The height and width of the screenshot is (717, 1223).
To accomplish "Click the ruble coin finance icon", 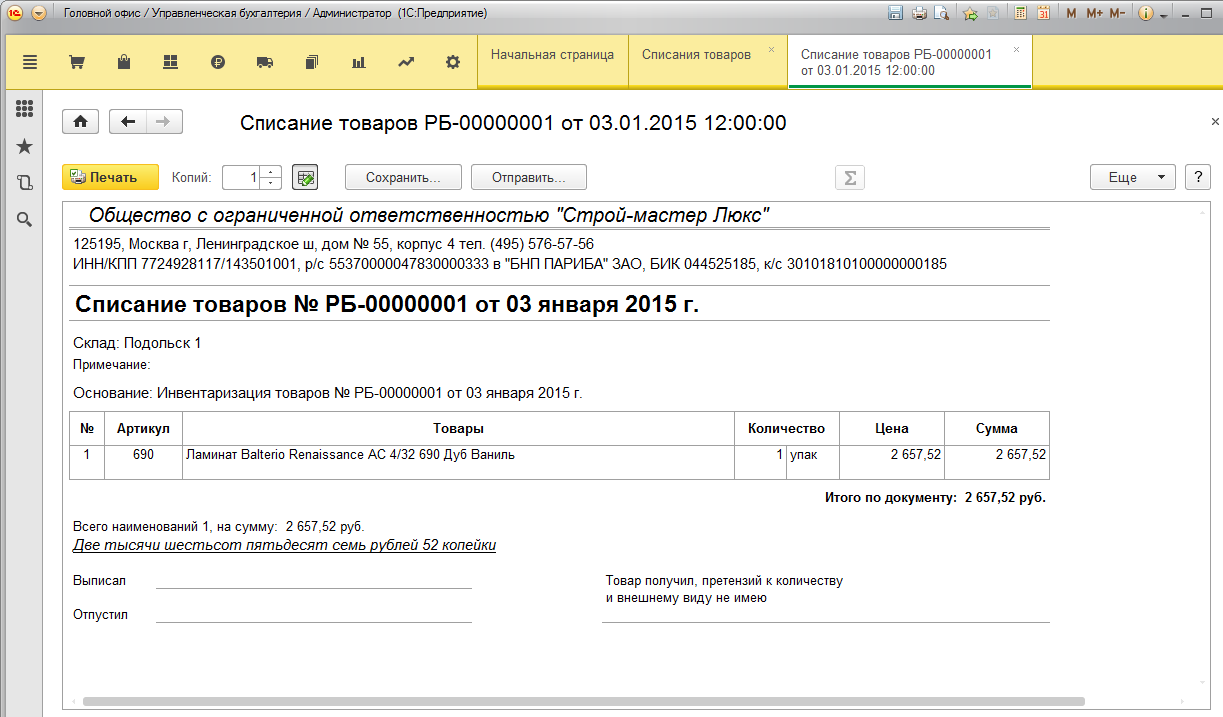I will [x=218, y=62].
